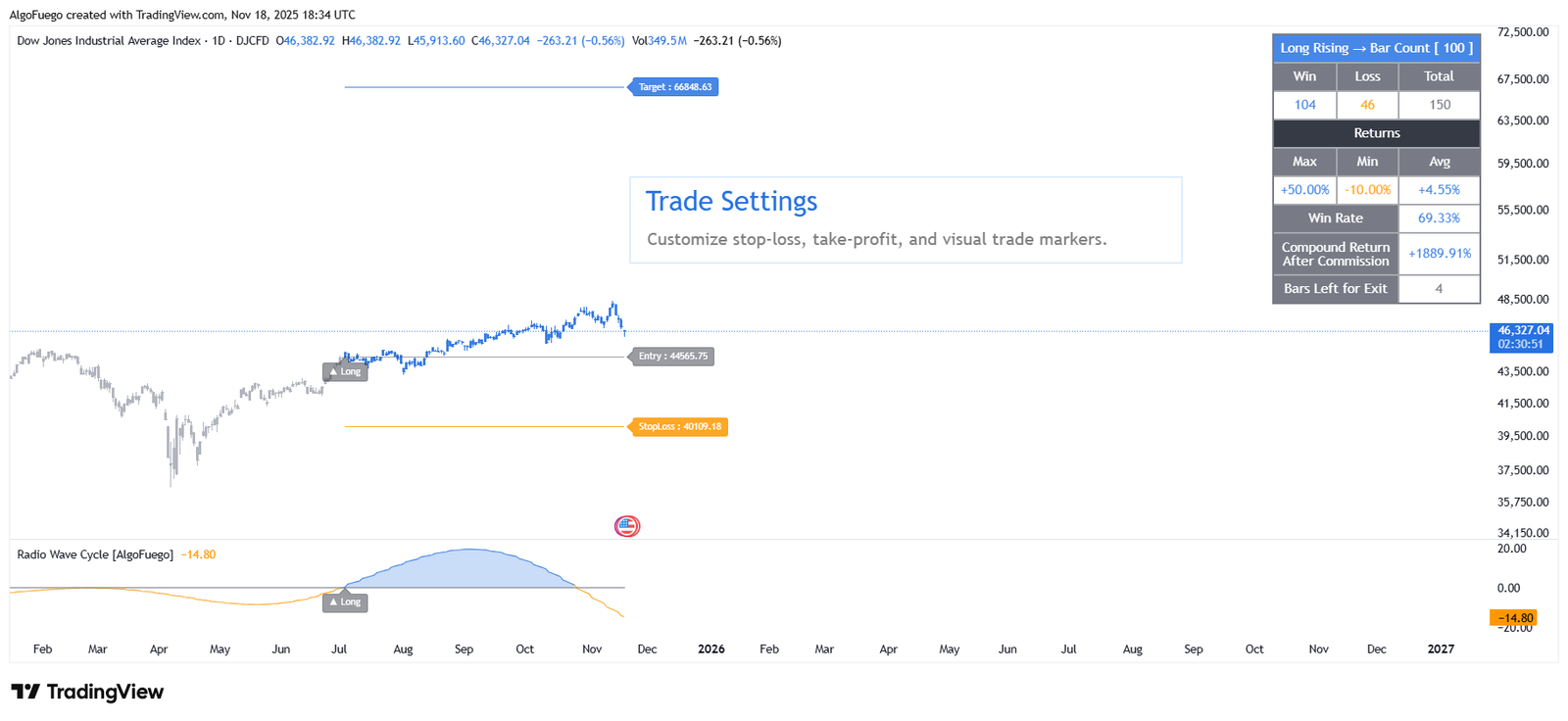
Task: Click the Long marker on price chart
Action: coord(345,372)
